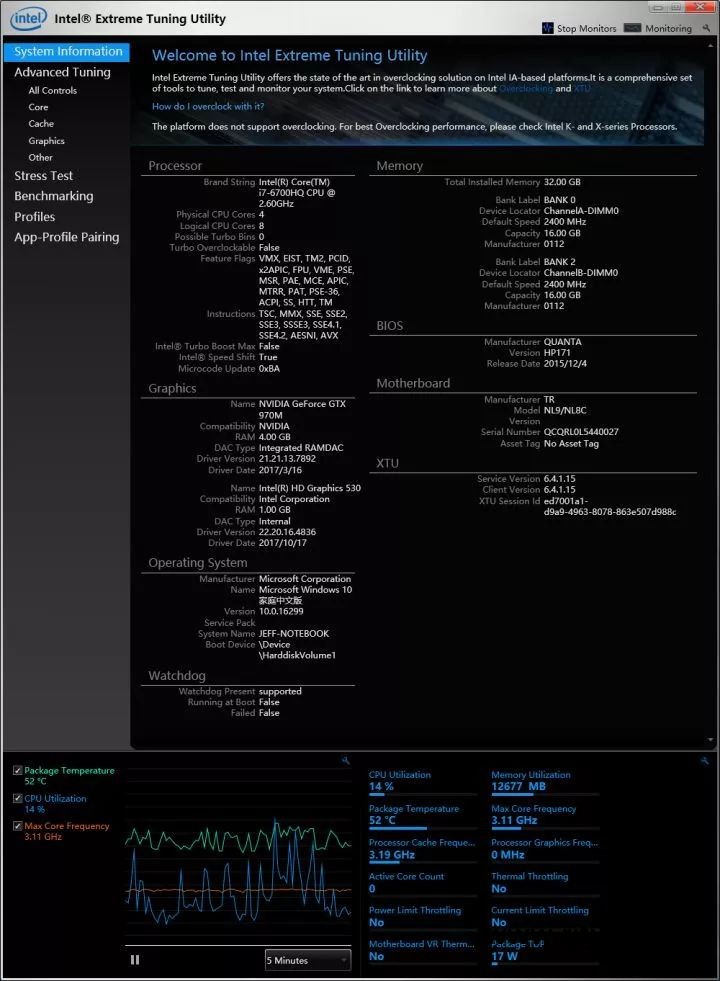Click the 32.00 GB total memory value
Image resolution: width=720 pixels, height=981 pixels.
(x=562, y=181)
